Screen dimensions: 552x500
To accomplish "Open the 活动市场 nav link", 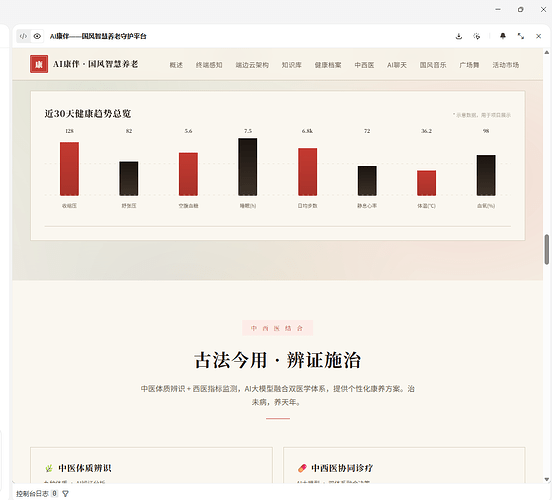I will point(506,65).
